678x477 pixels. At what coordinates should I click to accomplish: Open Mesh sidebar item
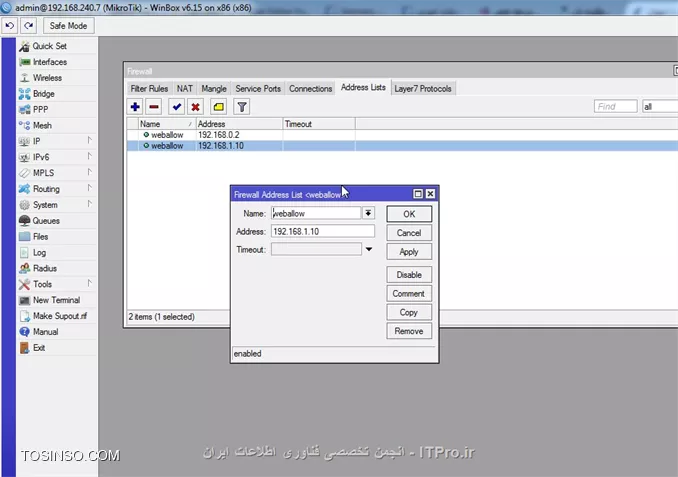pos(57,125)
